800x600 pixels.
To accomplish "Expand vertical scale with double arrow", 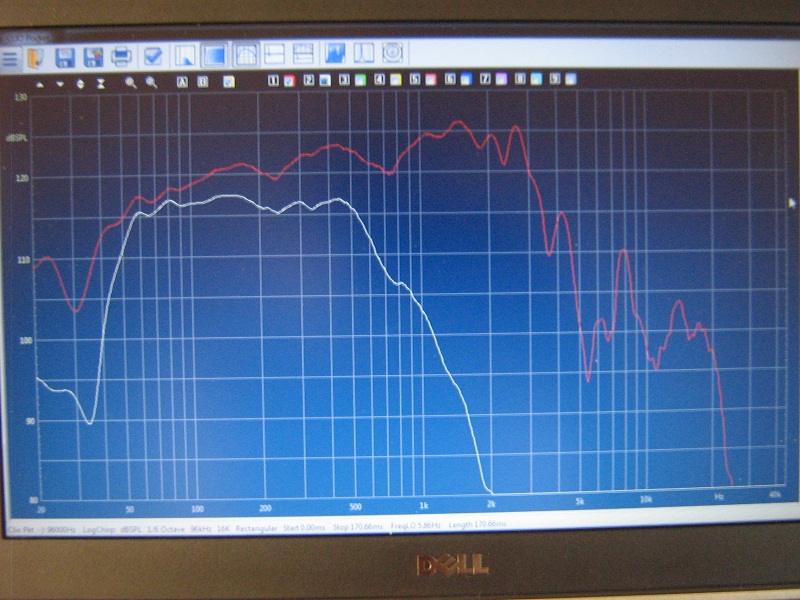I will (x=81, y=84).
